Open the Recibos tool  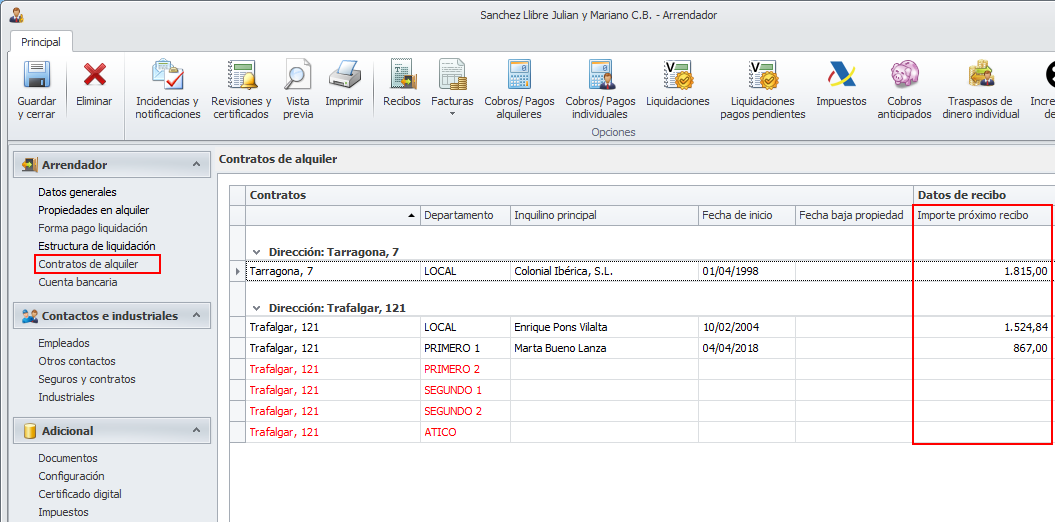pos(402,76)
